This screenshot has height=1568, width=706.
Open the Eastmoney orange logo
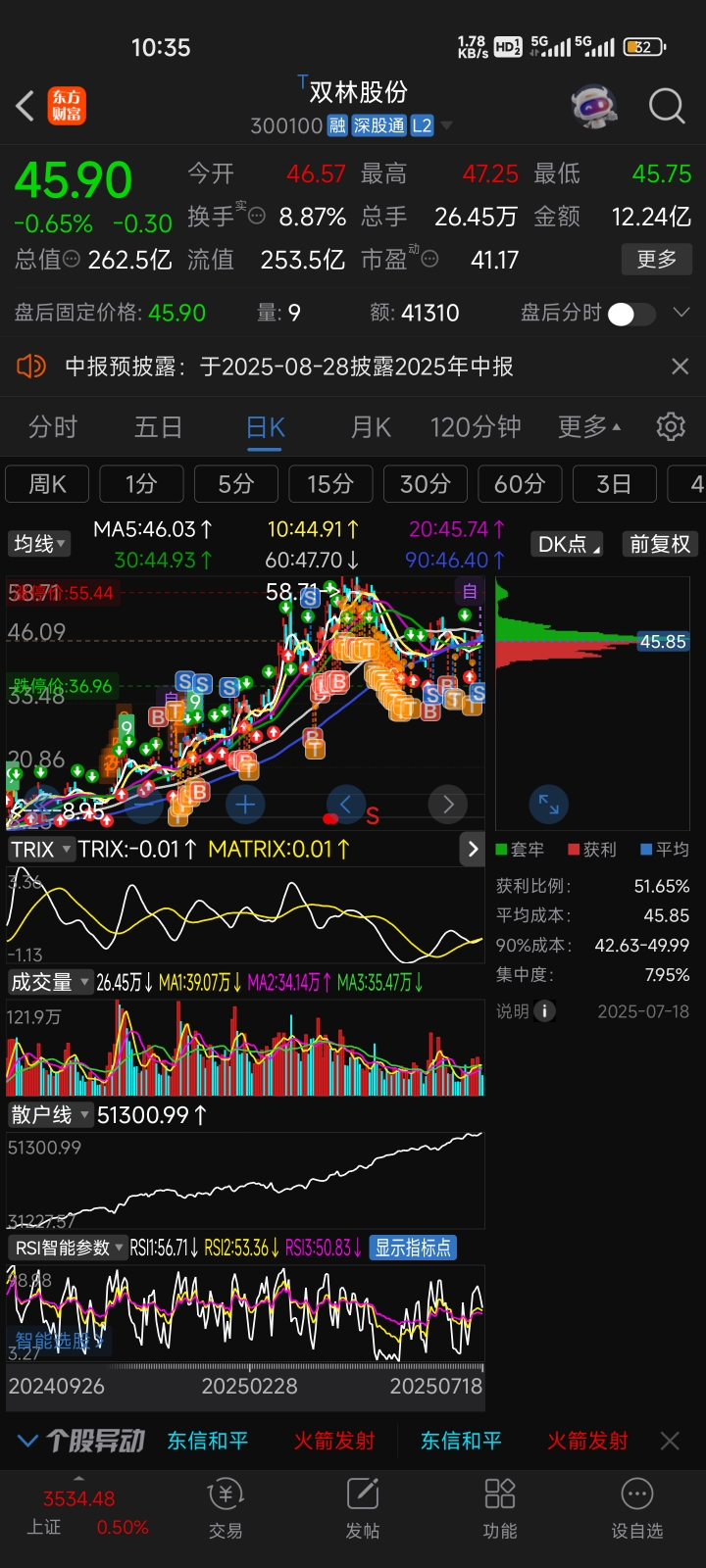coord(67,106)
